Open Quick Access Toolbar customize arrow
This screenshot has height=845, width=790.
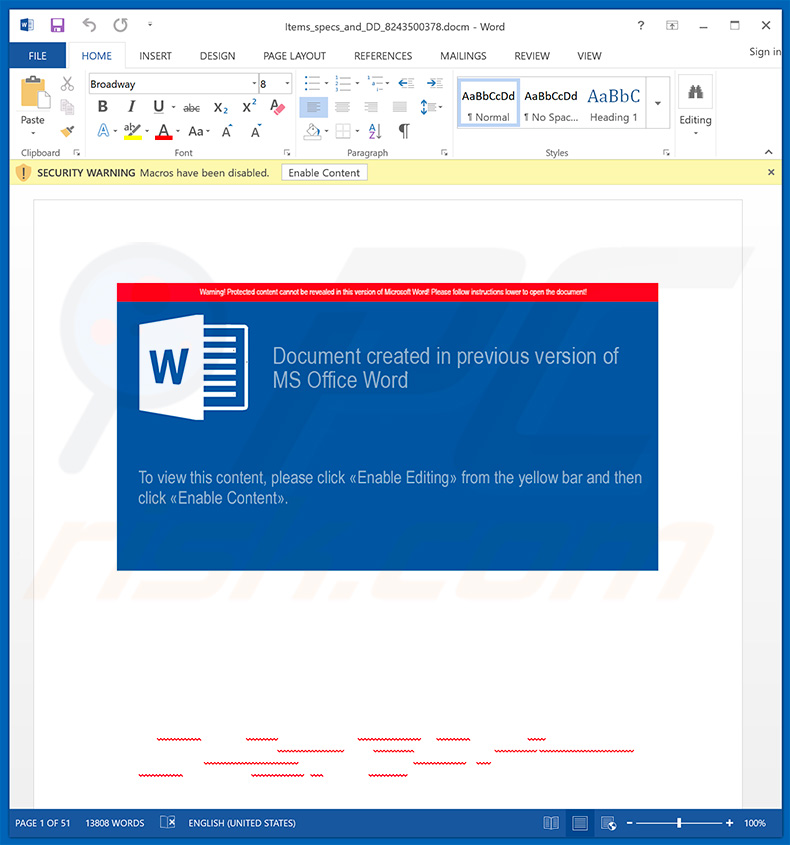[x=150, y=24]
